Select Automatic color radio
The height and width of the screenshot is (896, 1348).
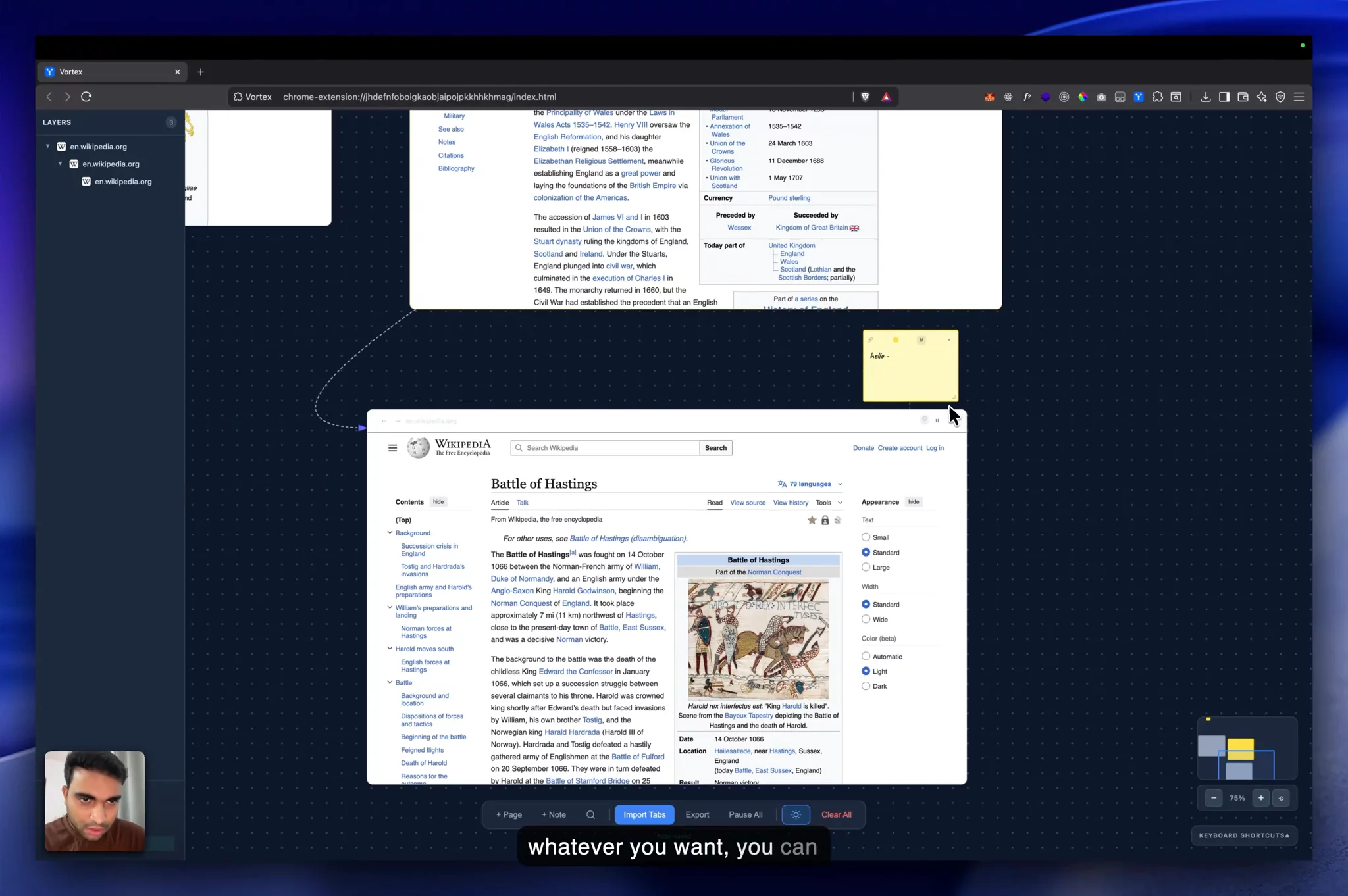866,656
